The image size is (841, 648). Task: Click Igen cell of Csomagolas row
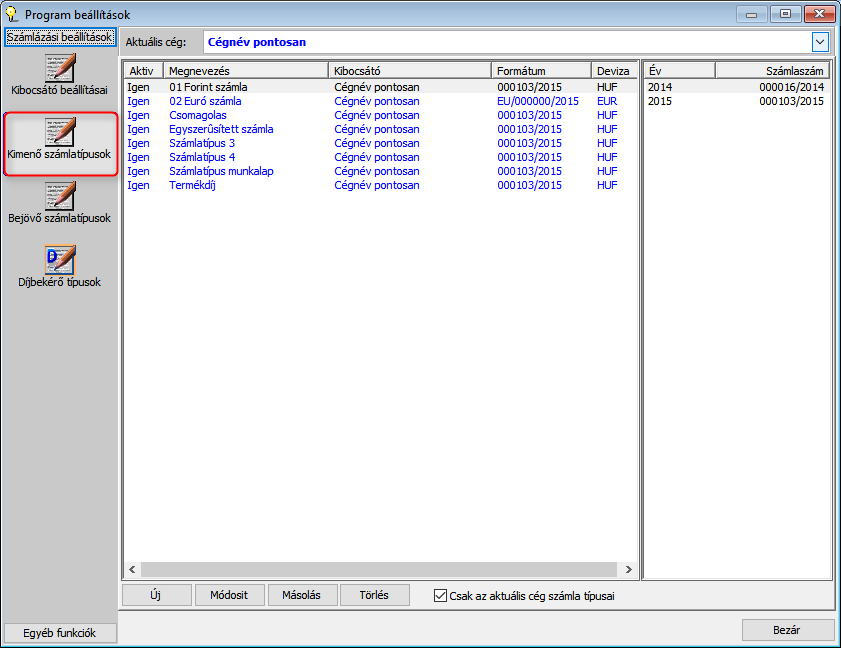(138, 115)
